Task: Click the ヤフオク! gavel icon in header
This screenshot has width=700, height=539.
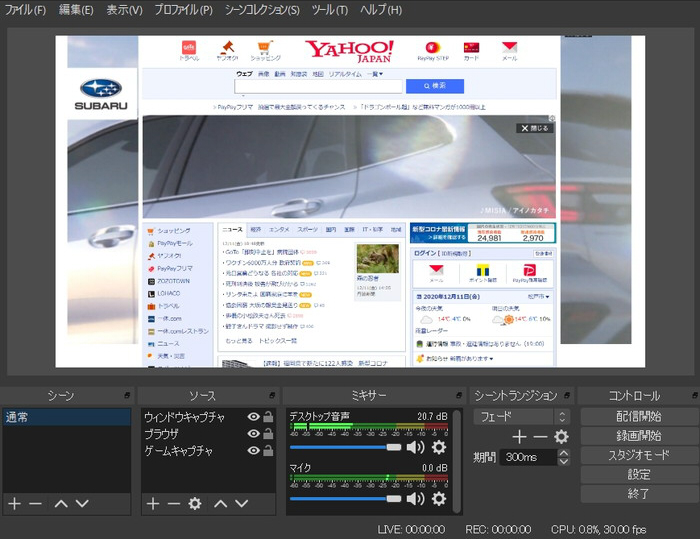Action: click(227, 50)
